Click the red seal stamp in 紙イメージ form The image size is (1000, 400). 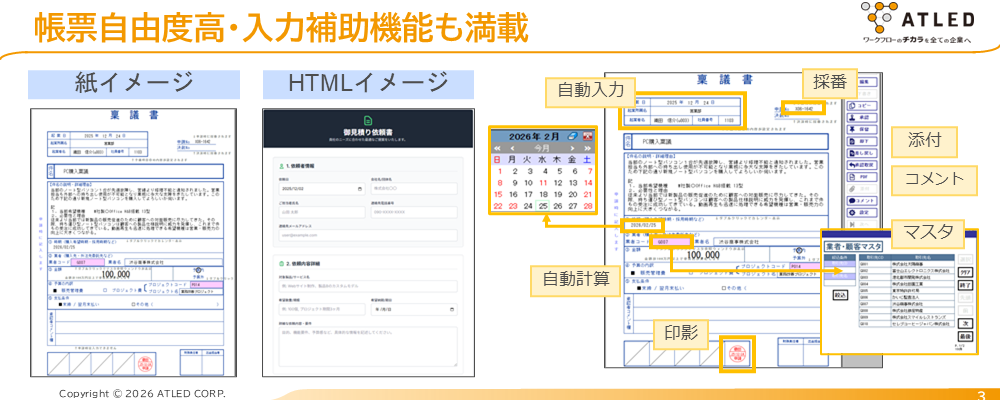pyautogui.click(x=145, y=364)
